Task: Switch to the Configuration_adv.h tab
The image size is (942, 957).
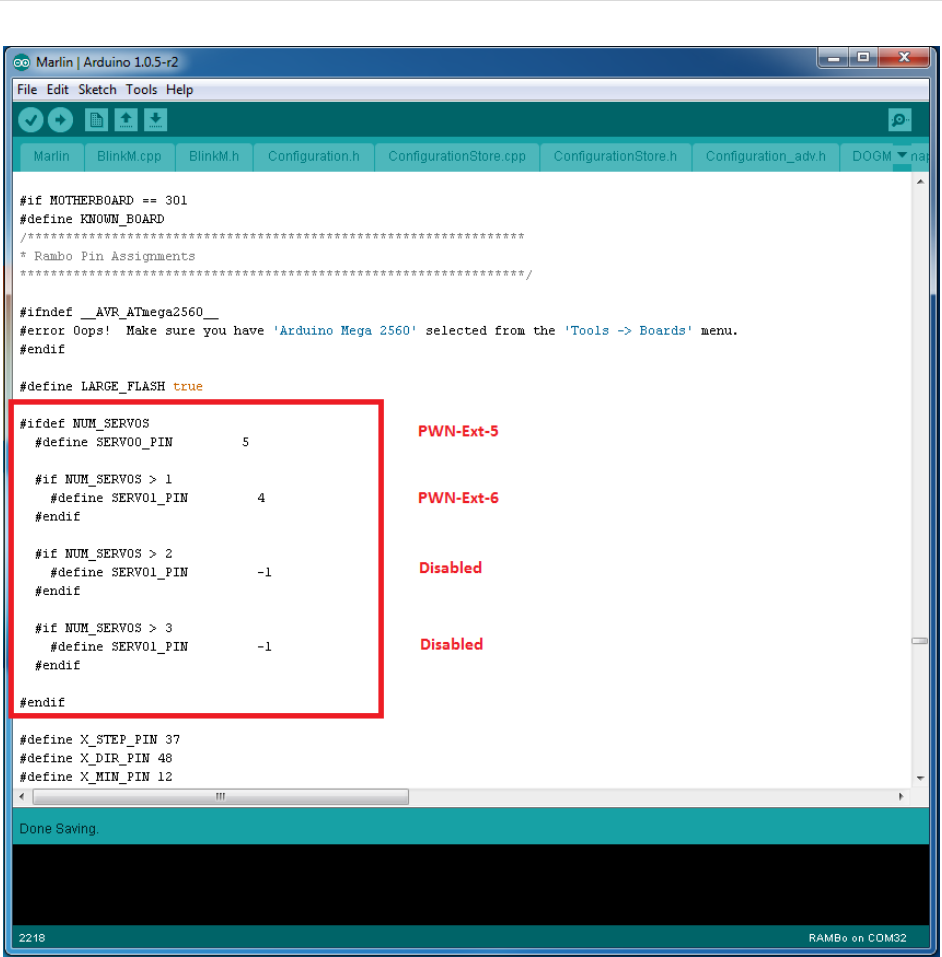Action: coord(766,157)
